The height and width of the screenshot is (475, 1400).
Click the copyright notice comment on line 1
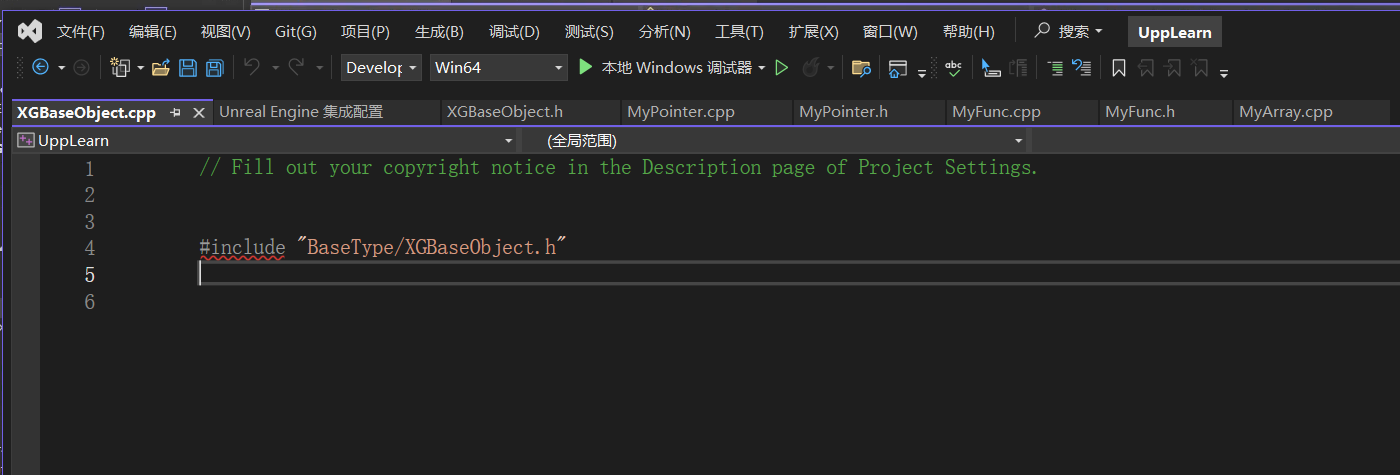click(x=619, y=167)
